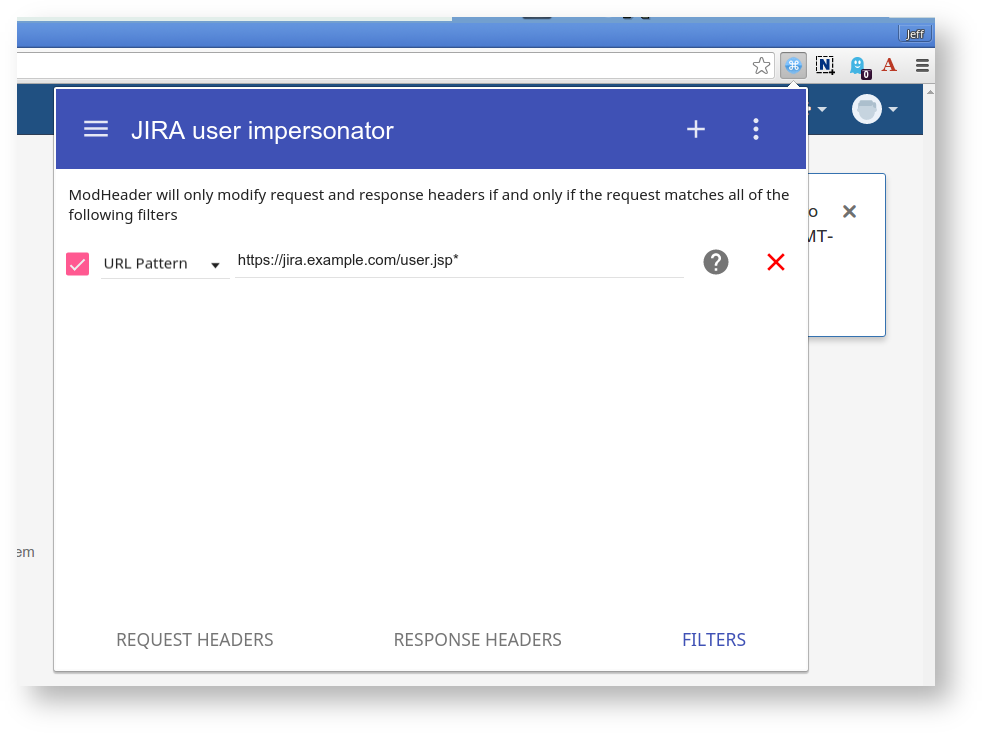Switch to the Response Headers tab
983x734 pixels.
pos(477,640)
